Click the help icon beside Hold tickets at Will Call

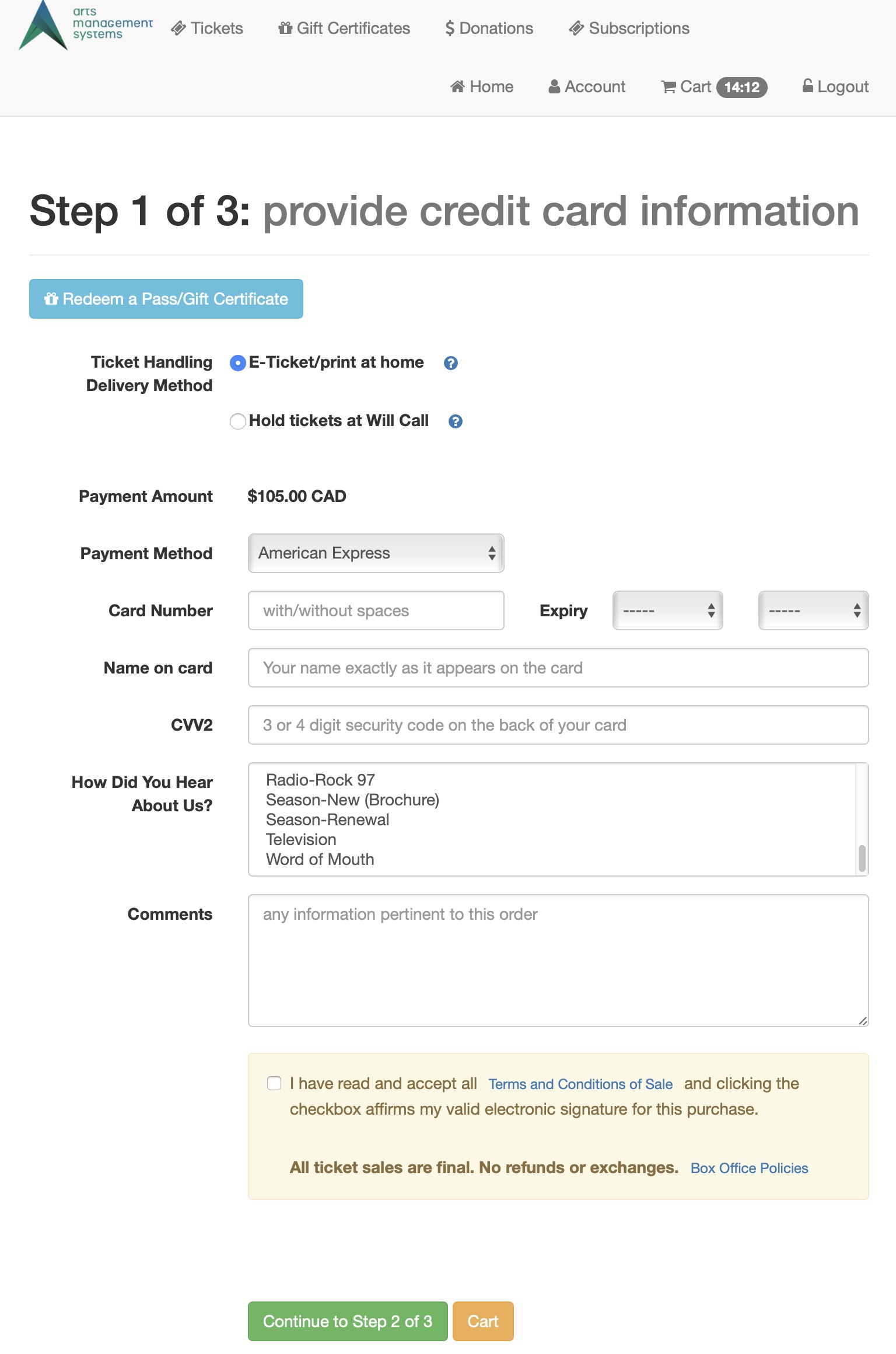[456, 421]
